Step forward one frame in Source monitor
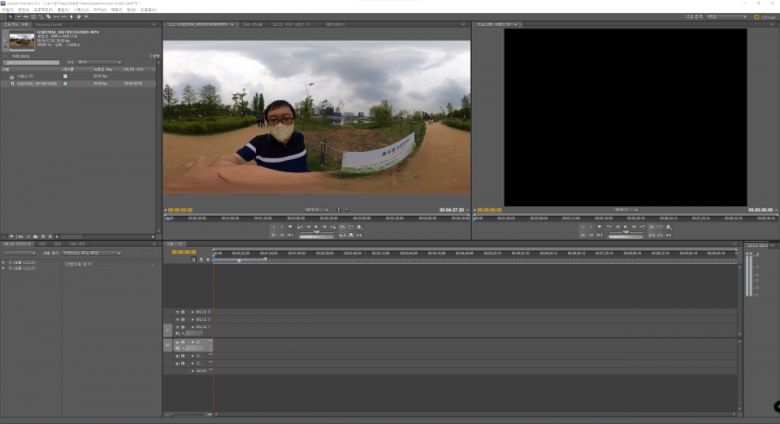780x424 pixels. pos(325,227)
